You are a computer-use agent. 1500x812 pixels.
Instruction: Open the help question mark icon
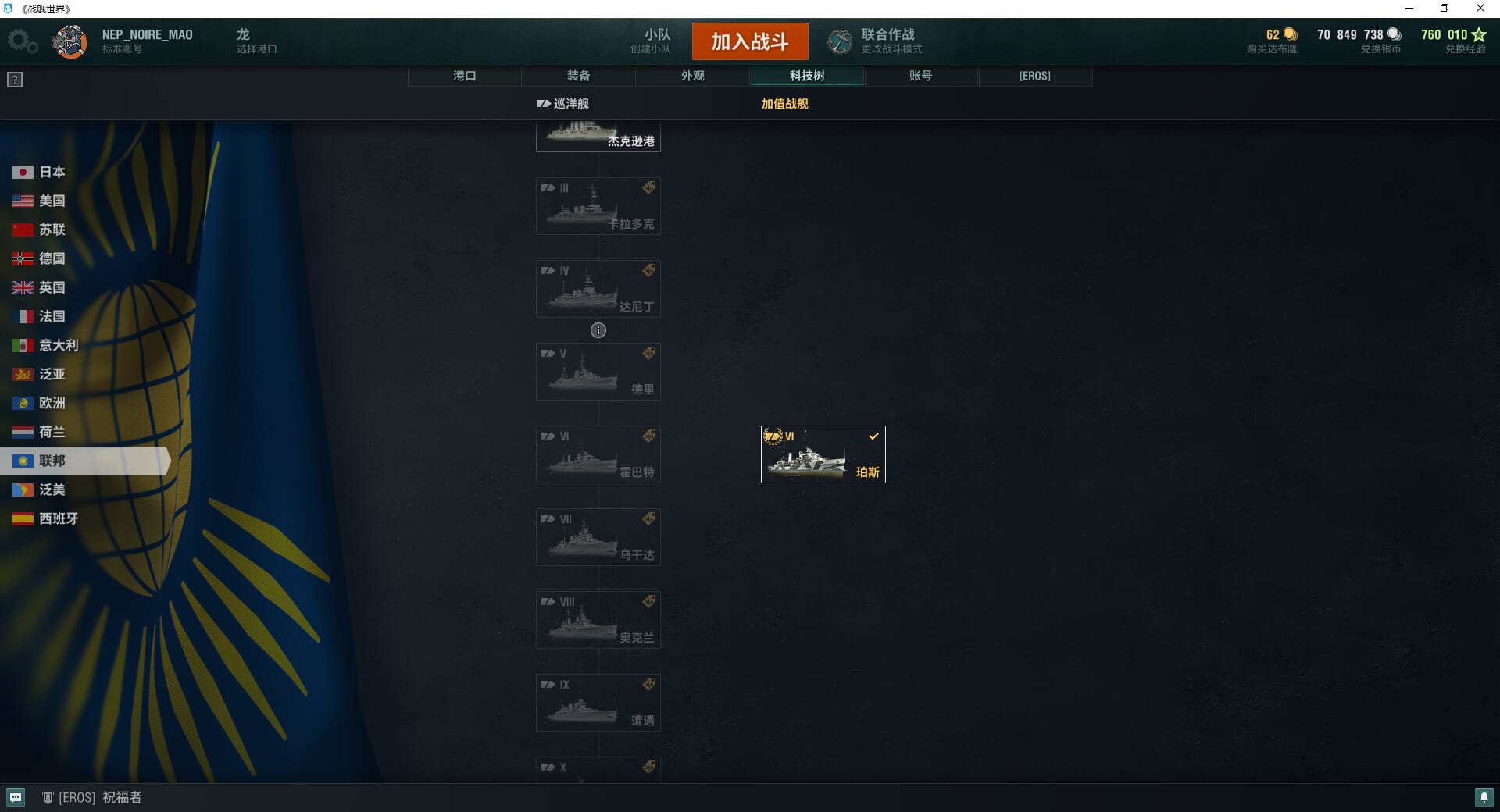(x=15, y=80)
